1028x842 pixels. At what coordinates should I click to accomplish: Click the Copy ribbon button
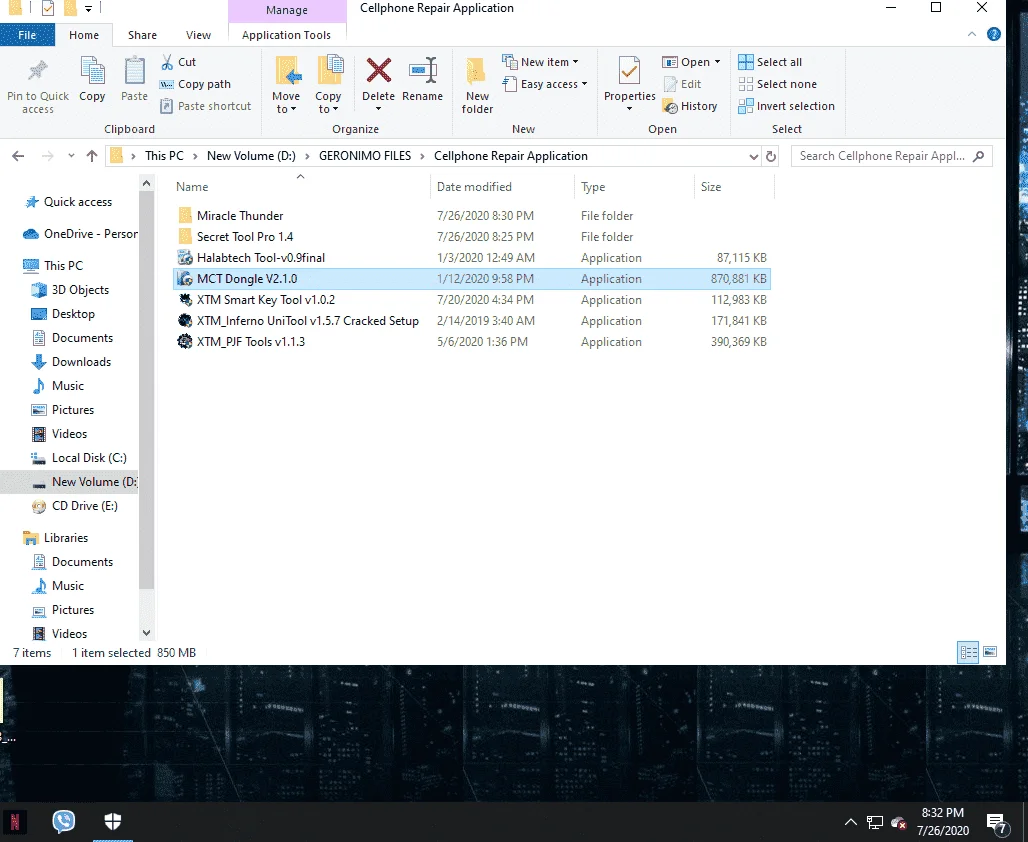pyautogui.click(x=92, y=79)
